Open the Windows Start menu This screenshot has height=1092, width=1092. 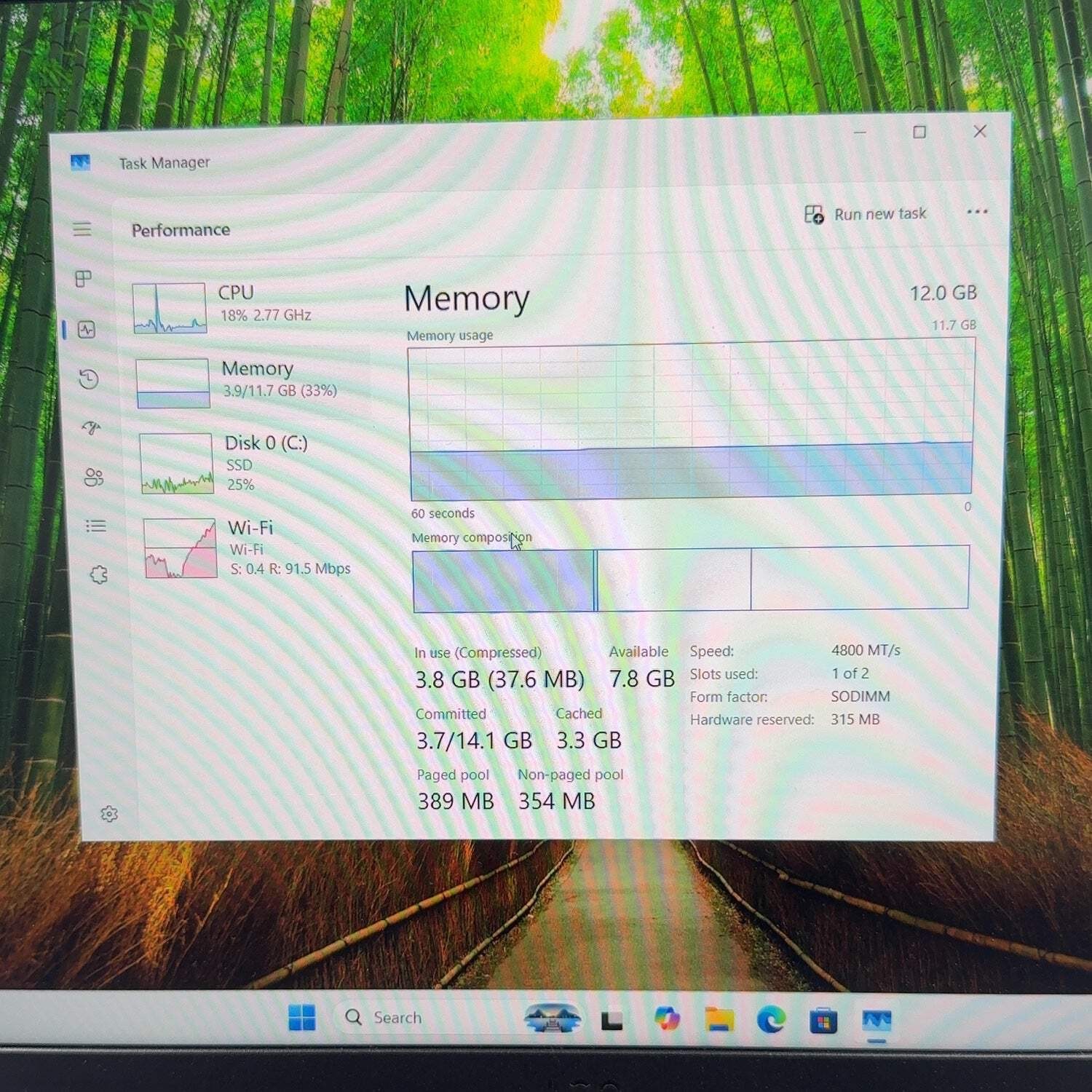click(x=302, y=1017)
